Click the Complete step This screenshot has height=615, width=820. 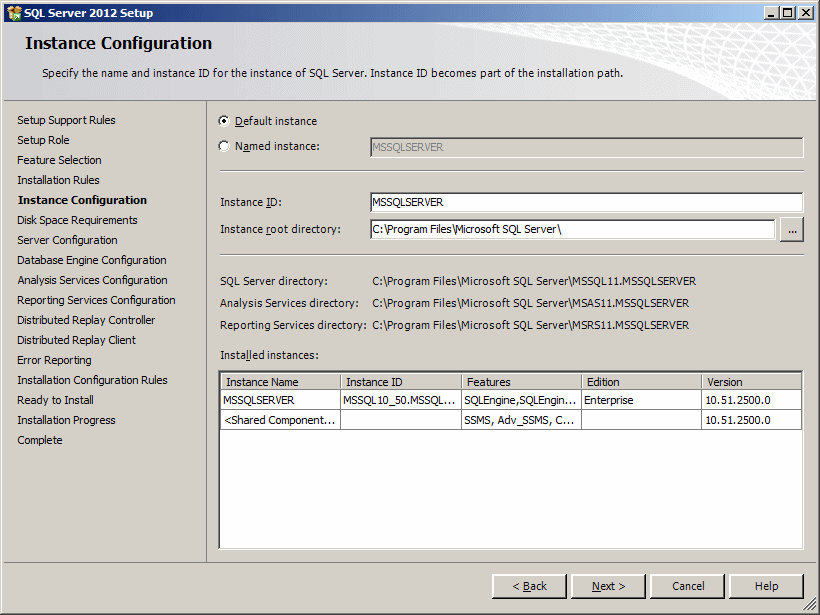point(40,440)
